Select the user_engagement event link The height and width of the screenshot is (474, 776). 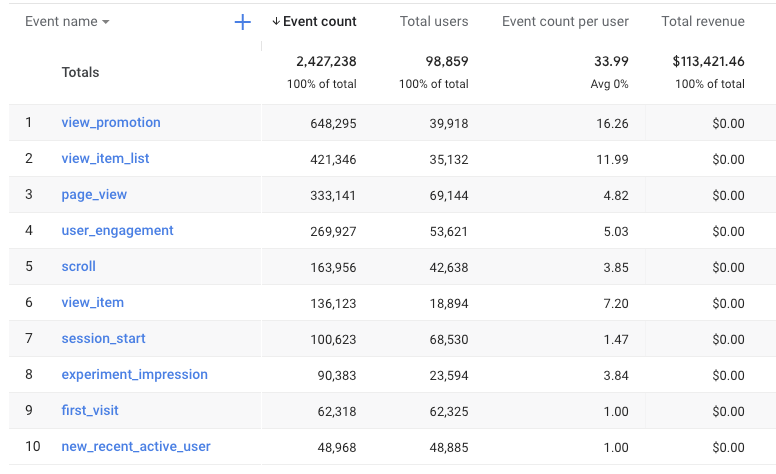pos(117,231)
